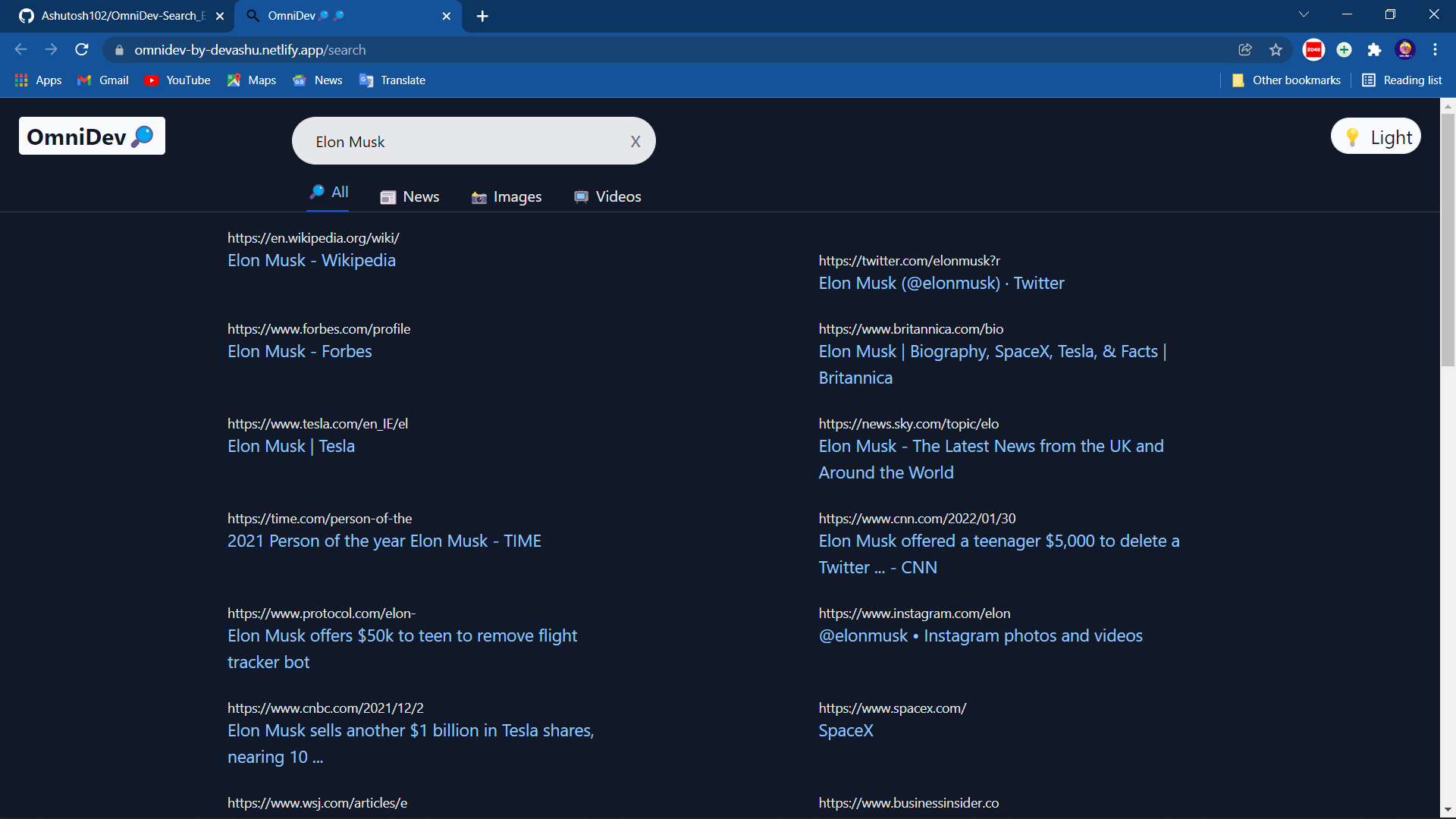Open Elon Musk - Wikipedia link
The height and width of the screenshot is (819, 1456).
(x=312, y=260)
